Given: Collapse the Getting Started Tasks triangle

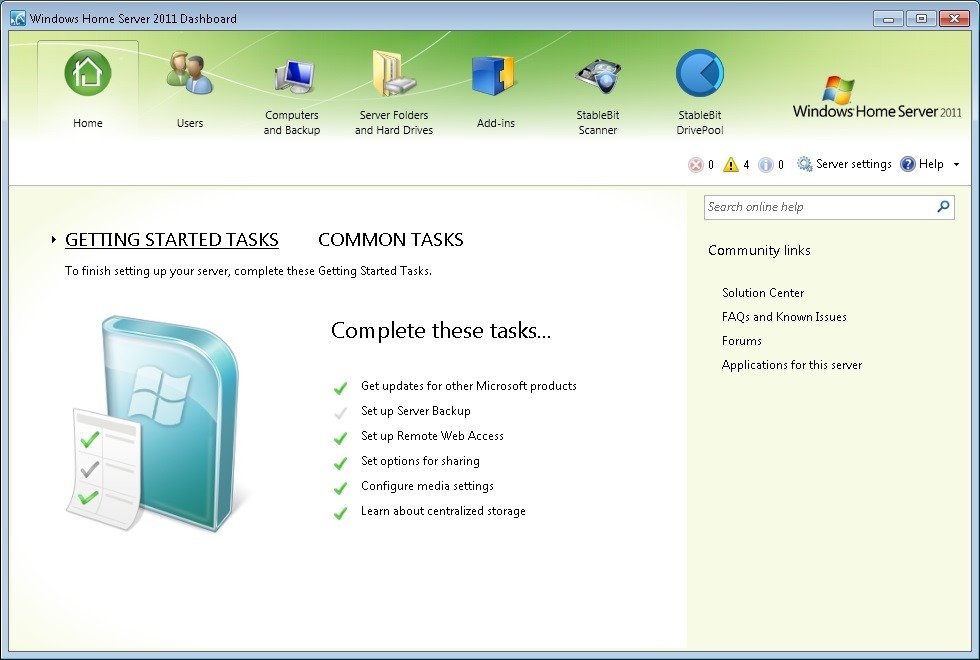Looking at the screenshot, I should click(54, 239).
